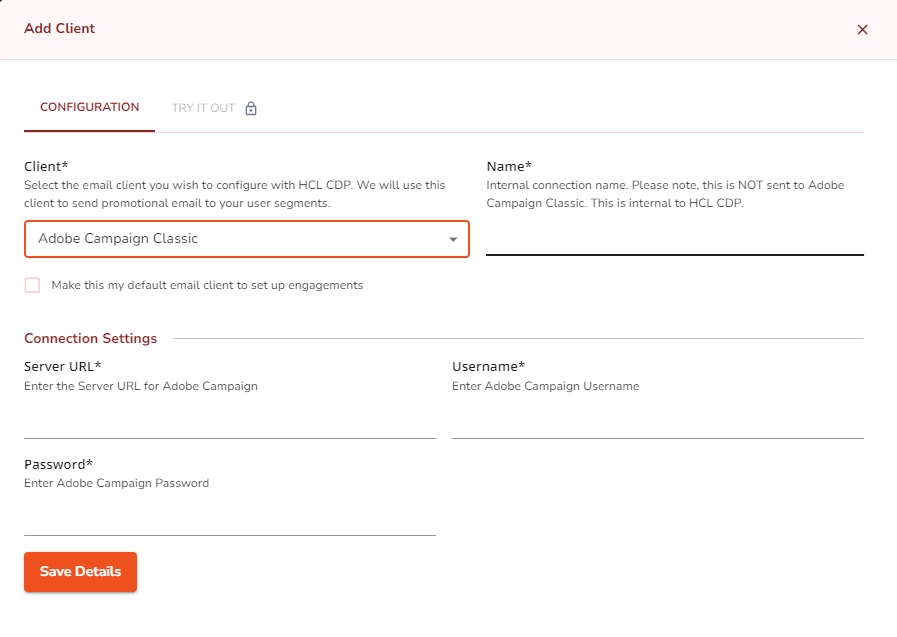Click the Password* field label

[x=58, y=464]
